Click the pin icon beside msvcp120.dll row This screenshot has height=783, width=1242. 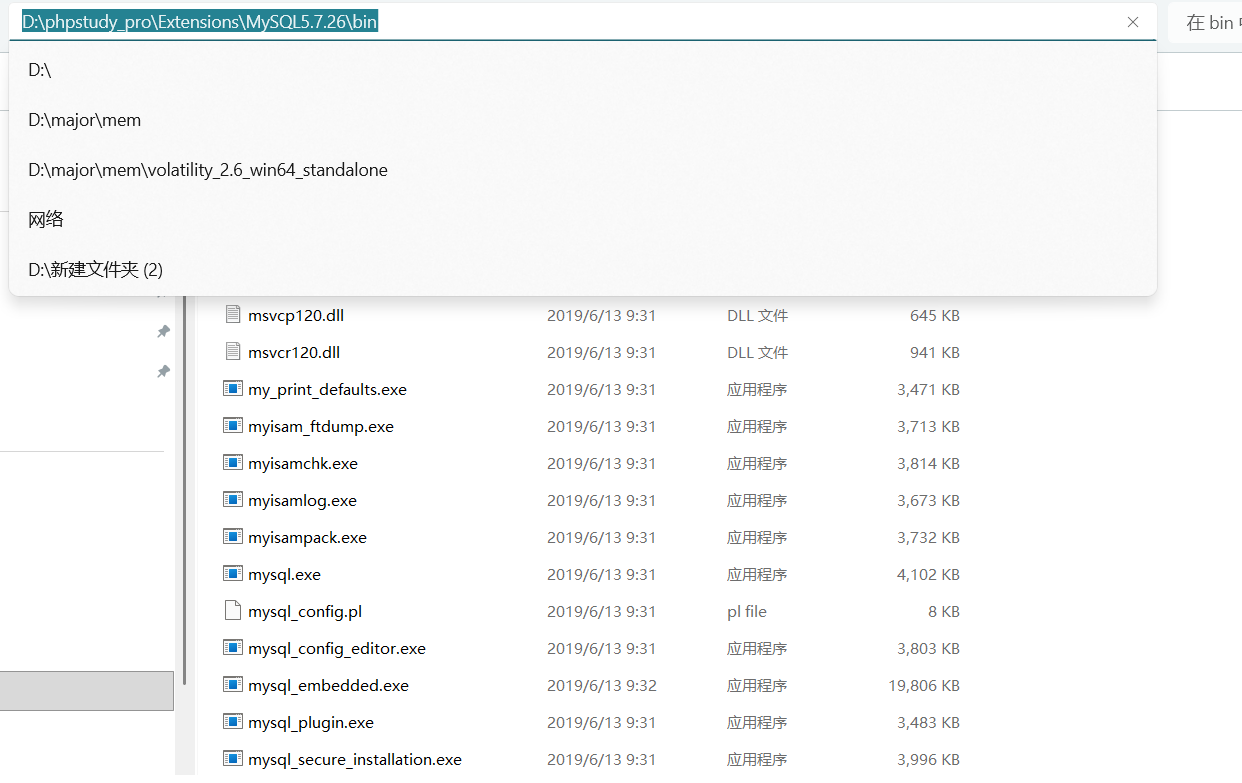pyautogui.click(x=163, y=331)
